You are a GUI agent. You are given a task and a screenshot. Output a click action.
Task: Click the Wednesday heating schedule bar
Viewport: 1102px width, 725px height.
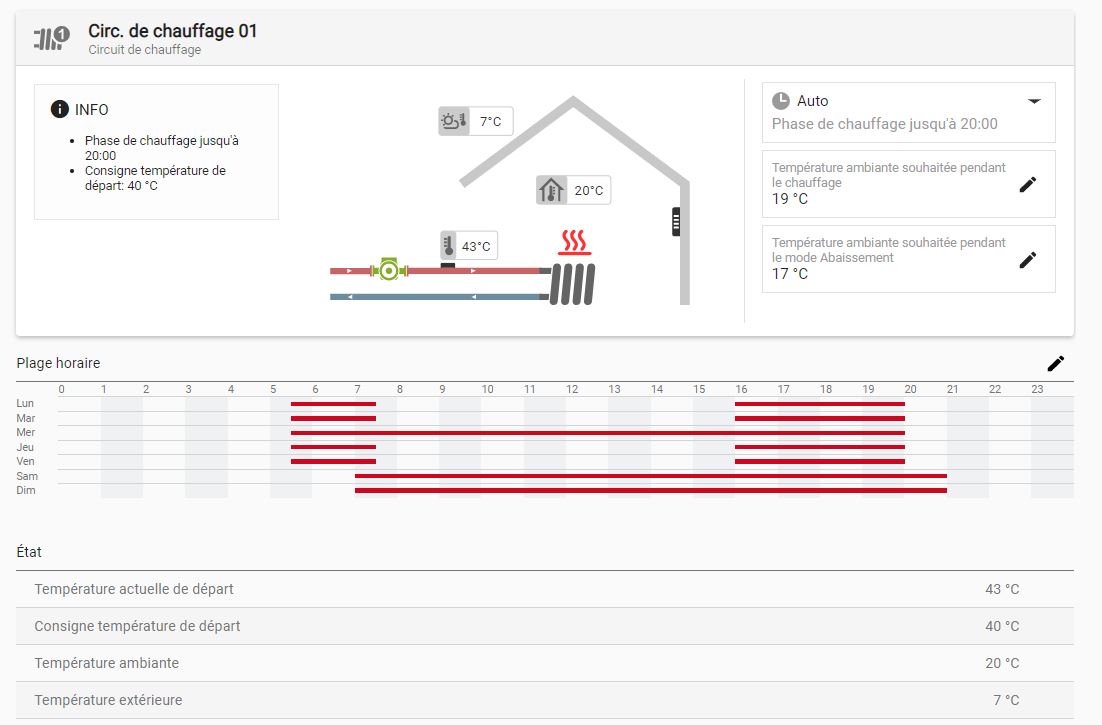tap(597, 433)
